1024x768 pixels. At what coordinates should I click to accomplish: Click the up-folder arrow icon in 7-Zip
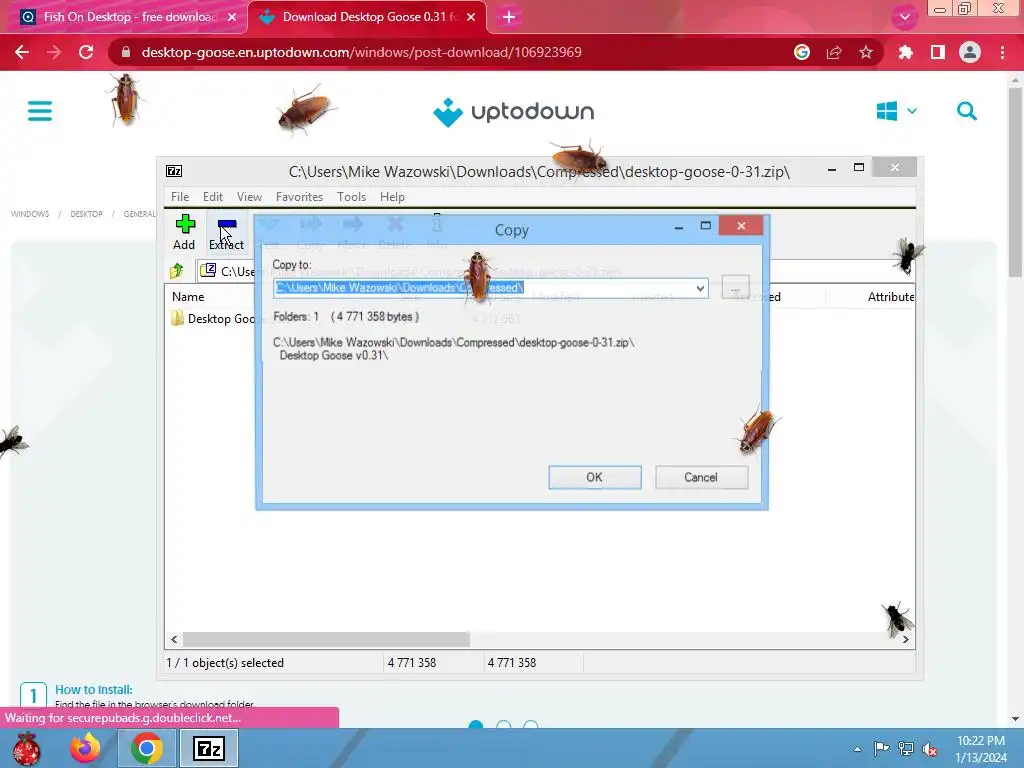coord(176,270)
